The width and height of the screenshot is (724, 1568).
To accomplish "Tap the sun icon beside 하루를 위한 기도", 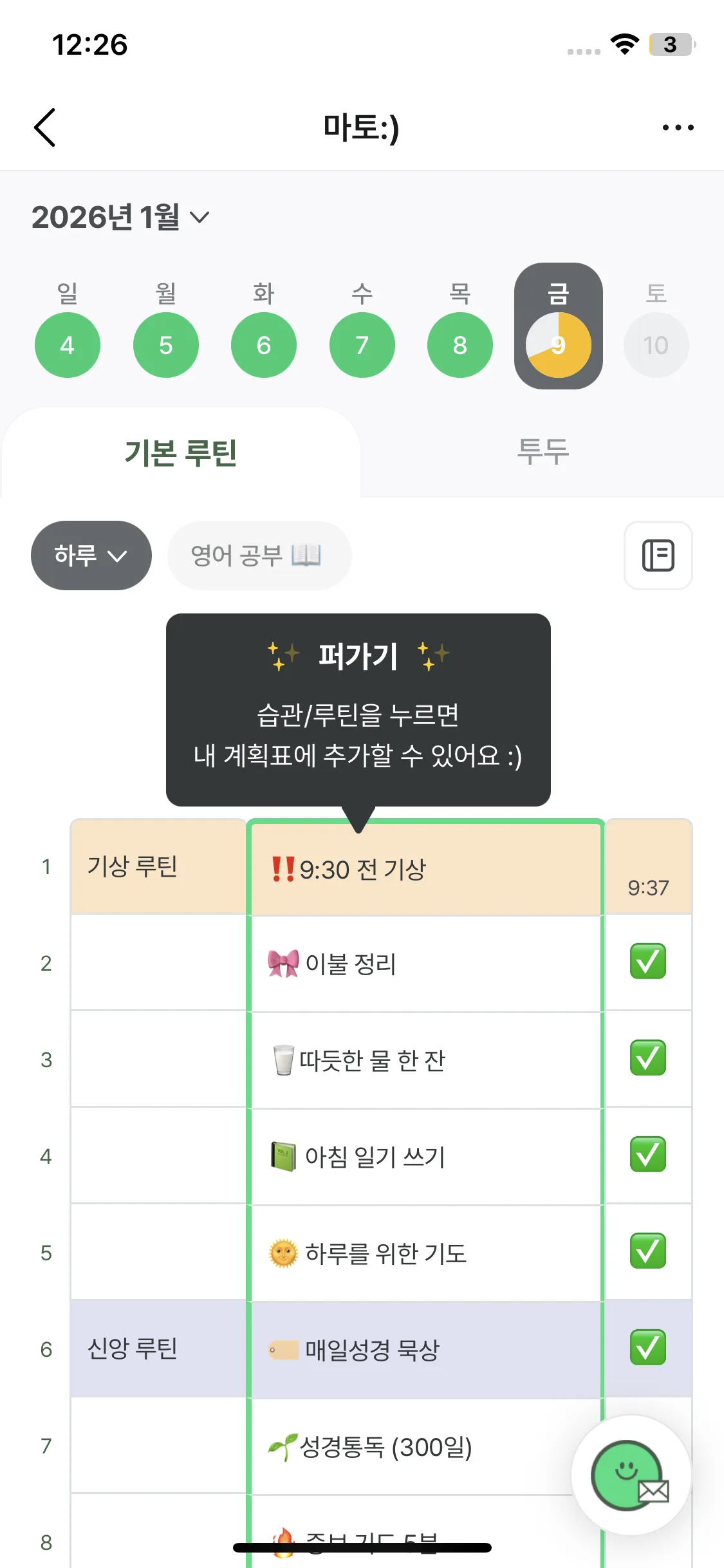I will click(x=283, y=1253).
